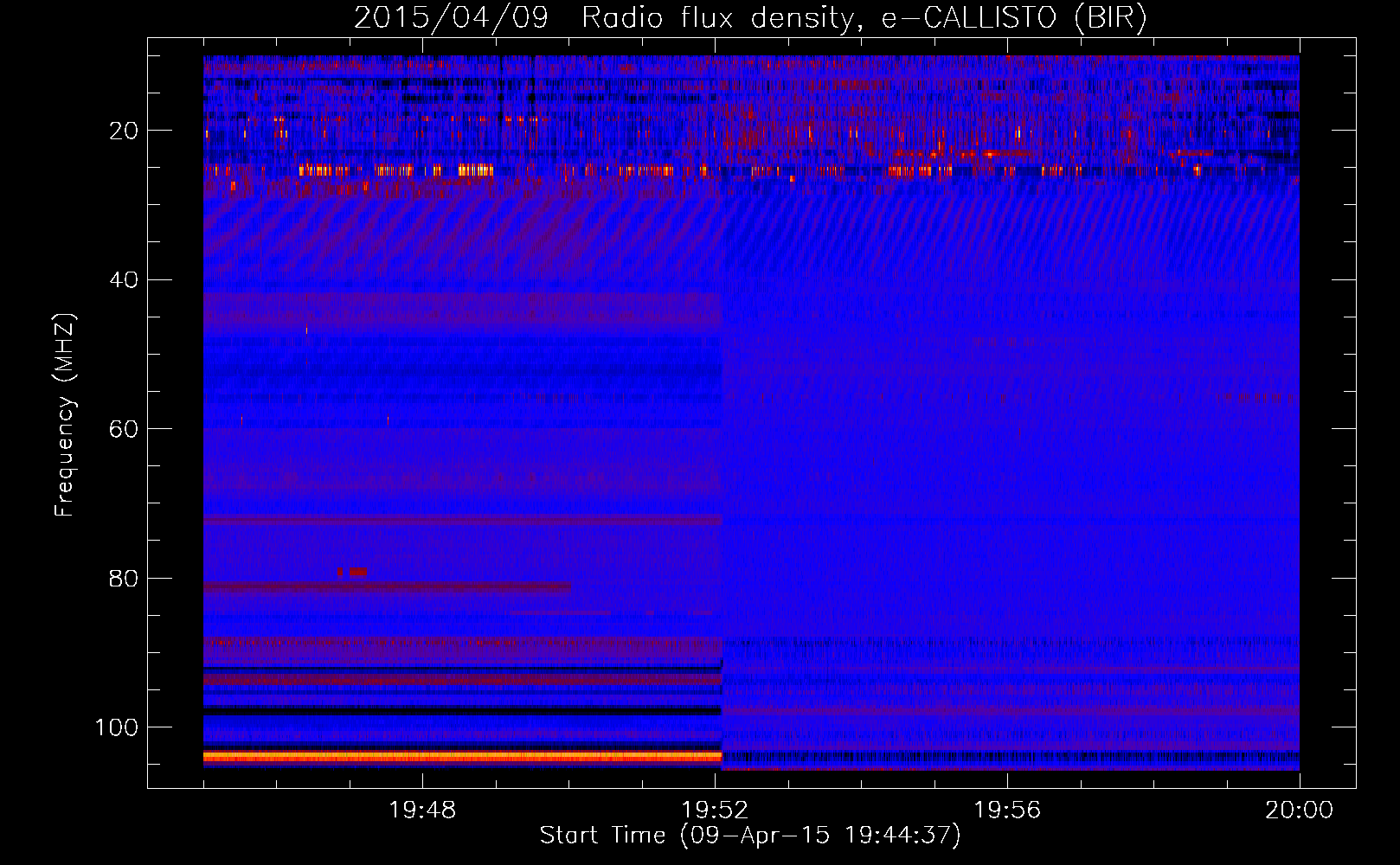Click the 20 MHz frequency tick label

pos(124,131)
